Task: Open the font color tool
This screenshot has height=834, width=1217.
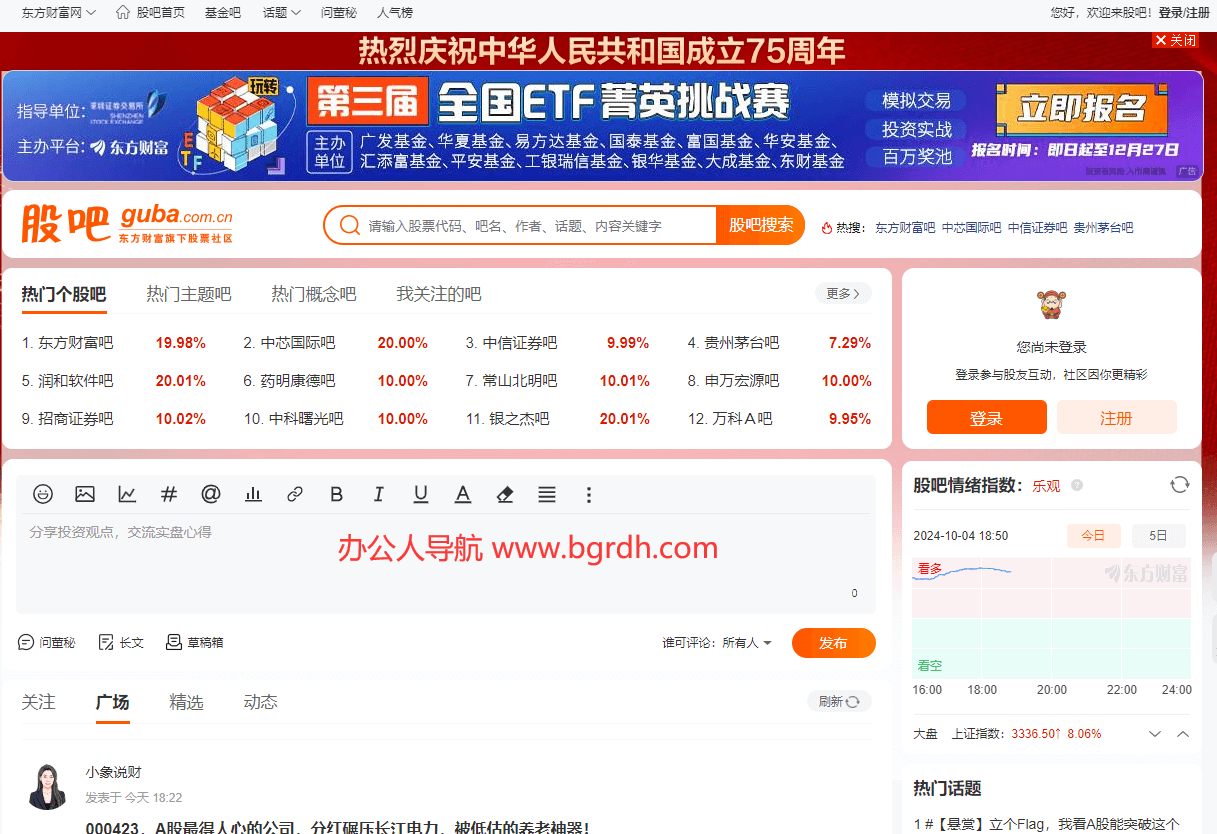Action: pos(463,494)
